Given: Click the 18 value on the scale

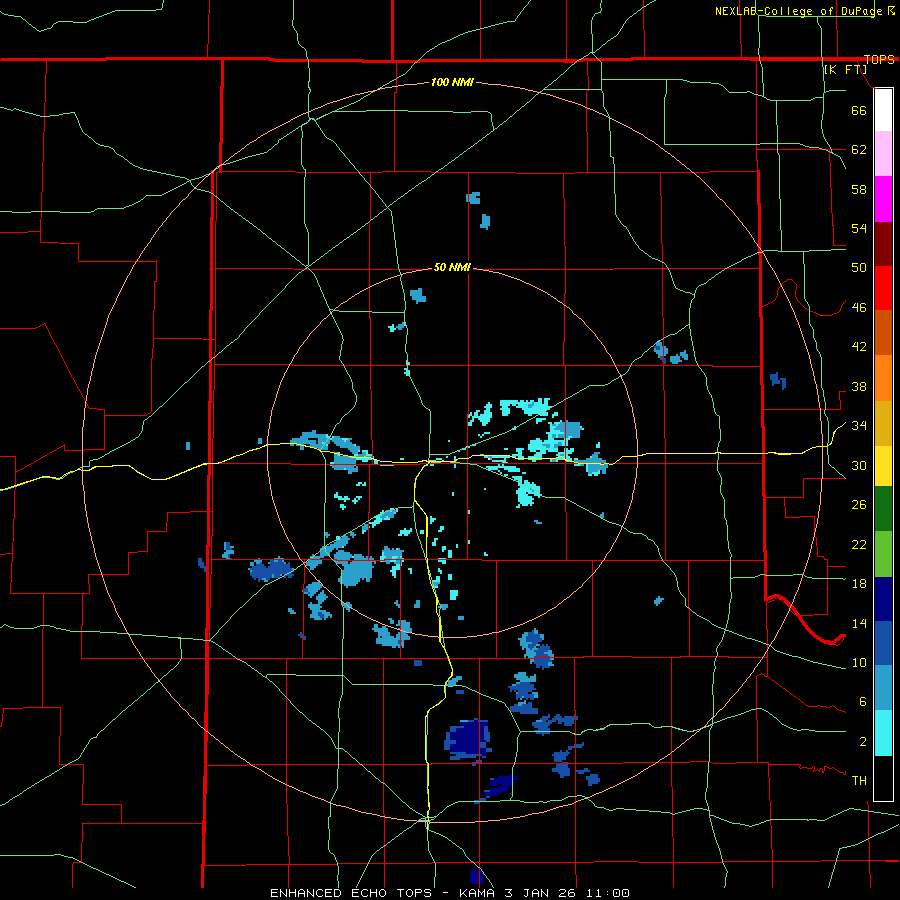Looking at the screenshot, I should tap(859, 584).
